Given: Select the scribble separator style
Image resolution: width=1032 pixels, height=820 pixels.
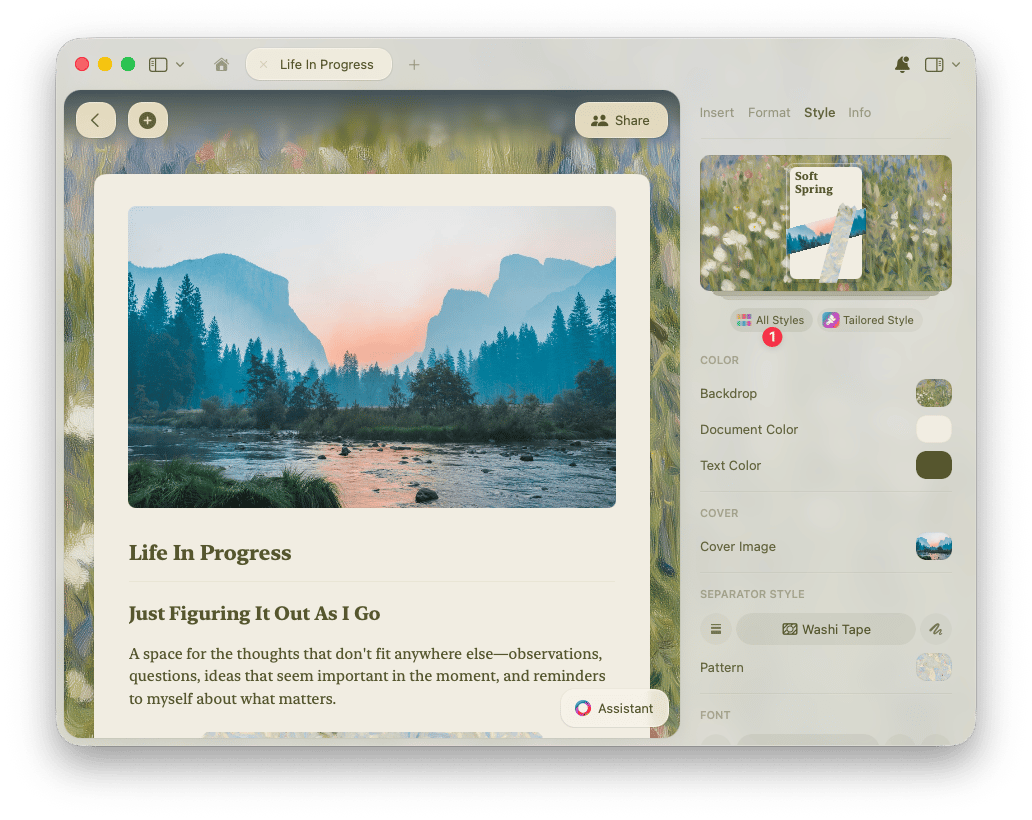Looking at the screenshot, I should (935, 629).
